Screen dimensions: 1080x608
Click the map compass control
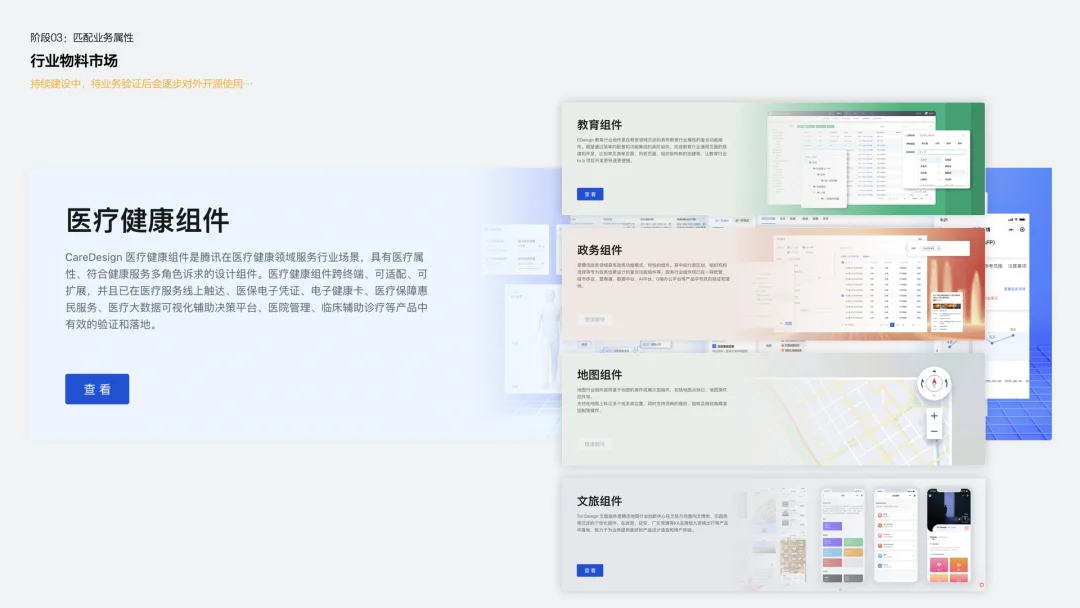pos(934,383)
